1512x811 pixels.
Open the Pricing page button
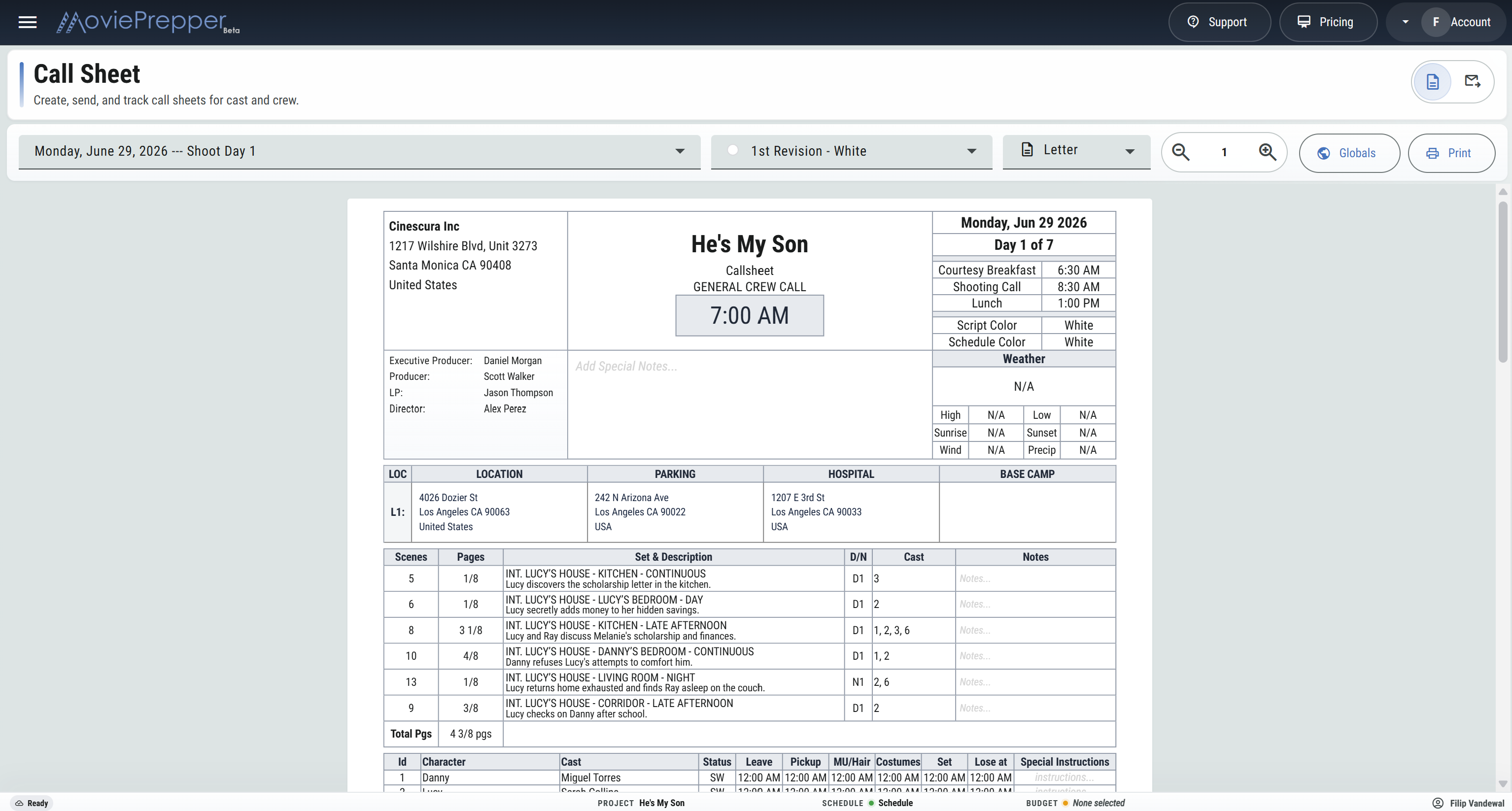click(1328, 22)
